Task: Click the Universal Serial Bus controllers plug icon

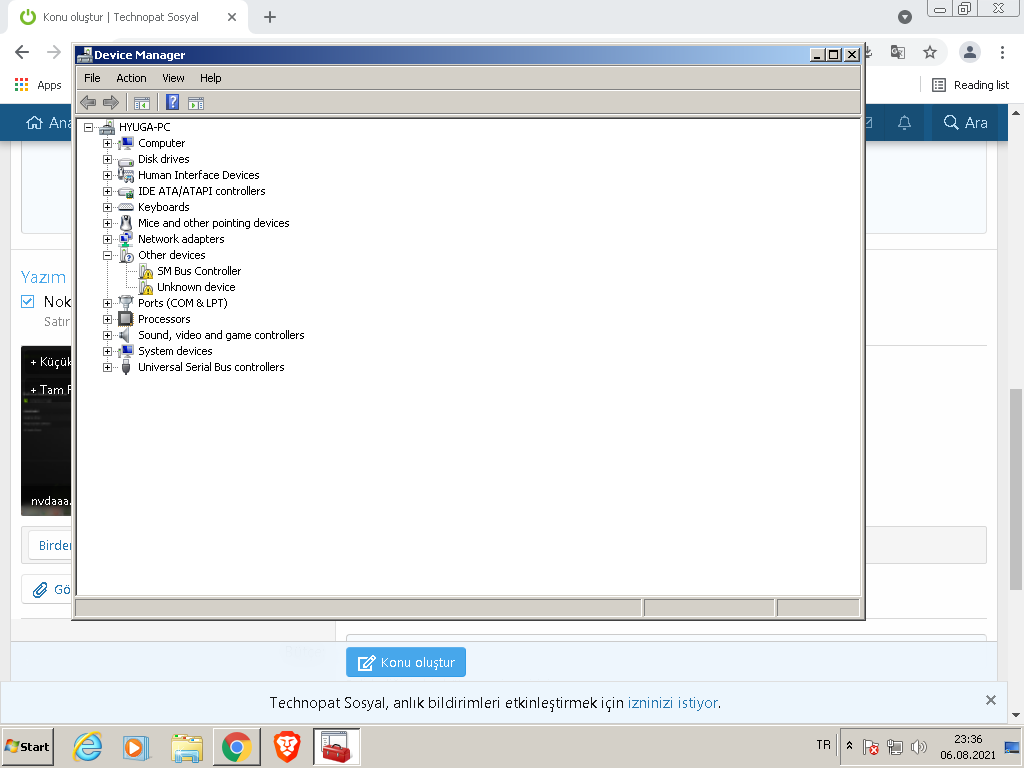Action: 125,367
